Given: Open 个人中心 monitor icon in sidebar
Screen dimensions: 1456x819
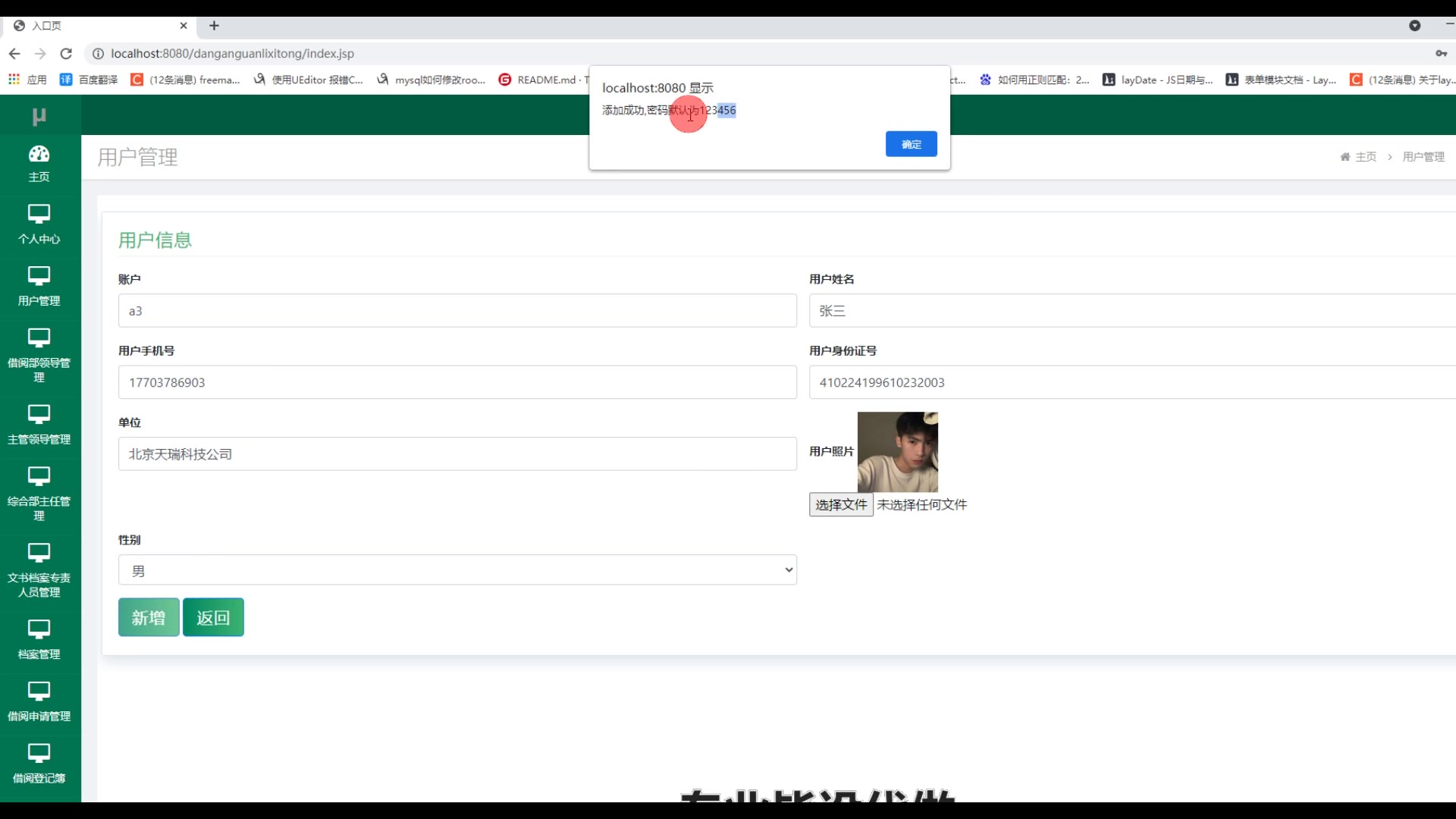Looking at the screenshot, I should pyautogui.click(x=39, y=215).
